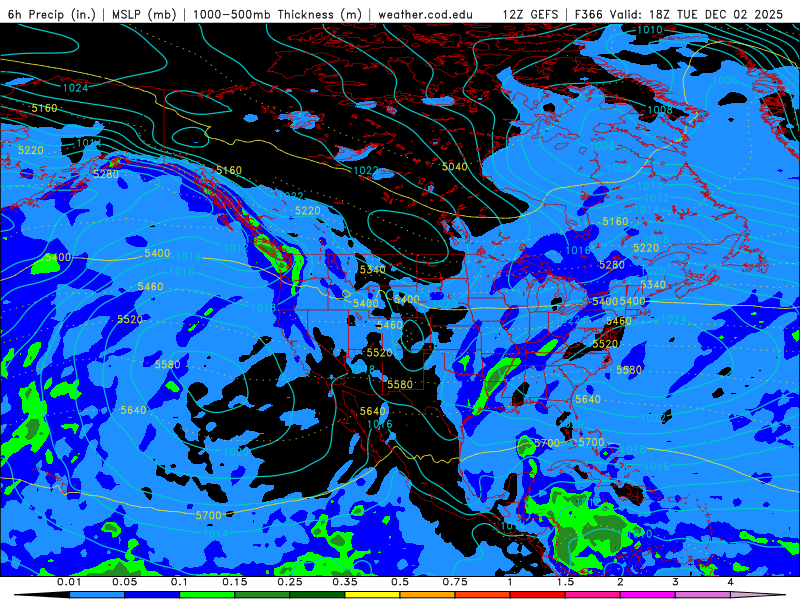Click the light blue legend color swatch

click(97, 595)
